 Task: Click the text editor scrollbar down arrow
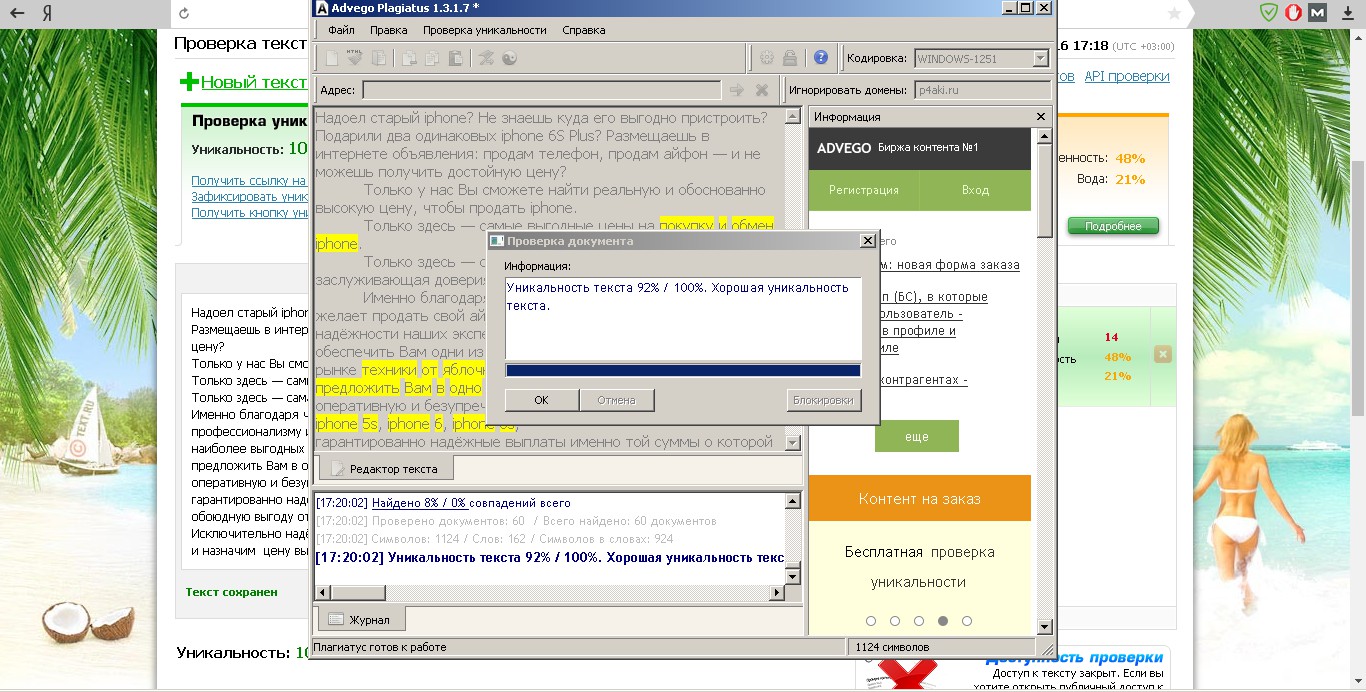(792, 442)
